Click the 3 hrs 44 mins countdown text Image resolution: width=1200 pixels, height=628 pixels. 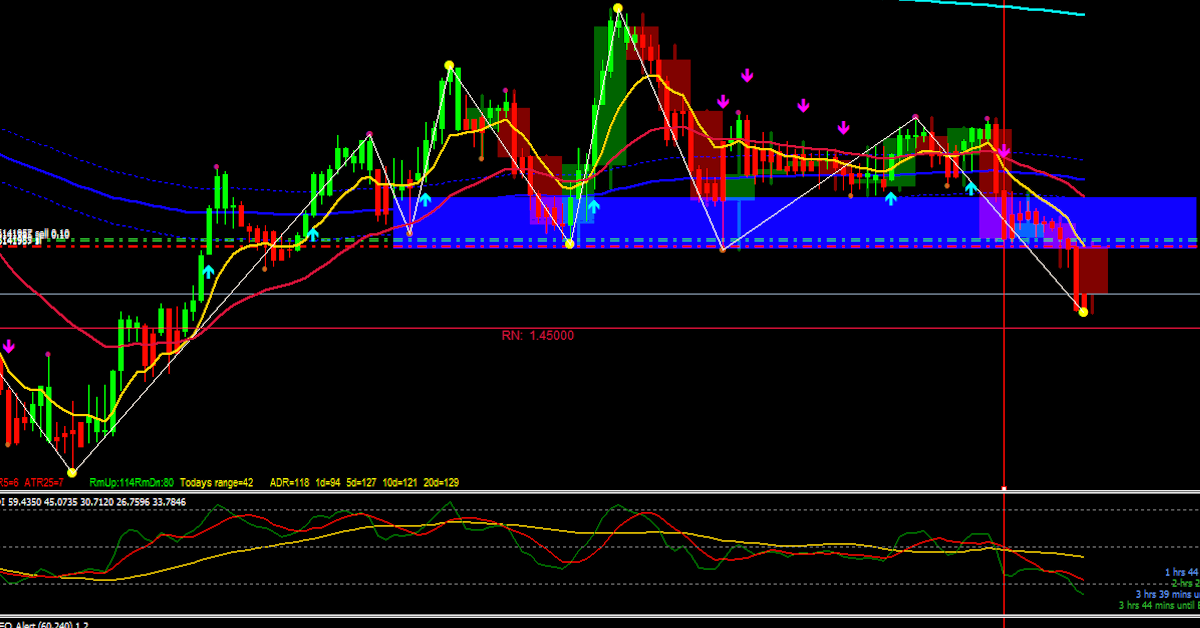(x=1158, y=605)
